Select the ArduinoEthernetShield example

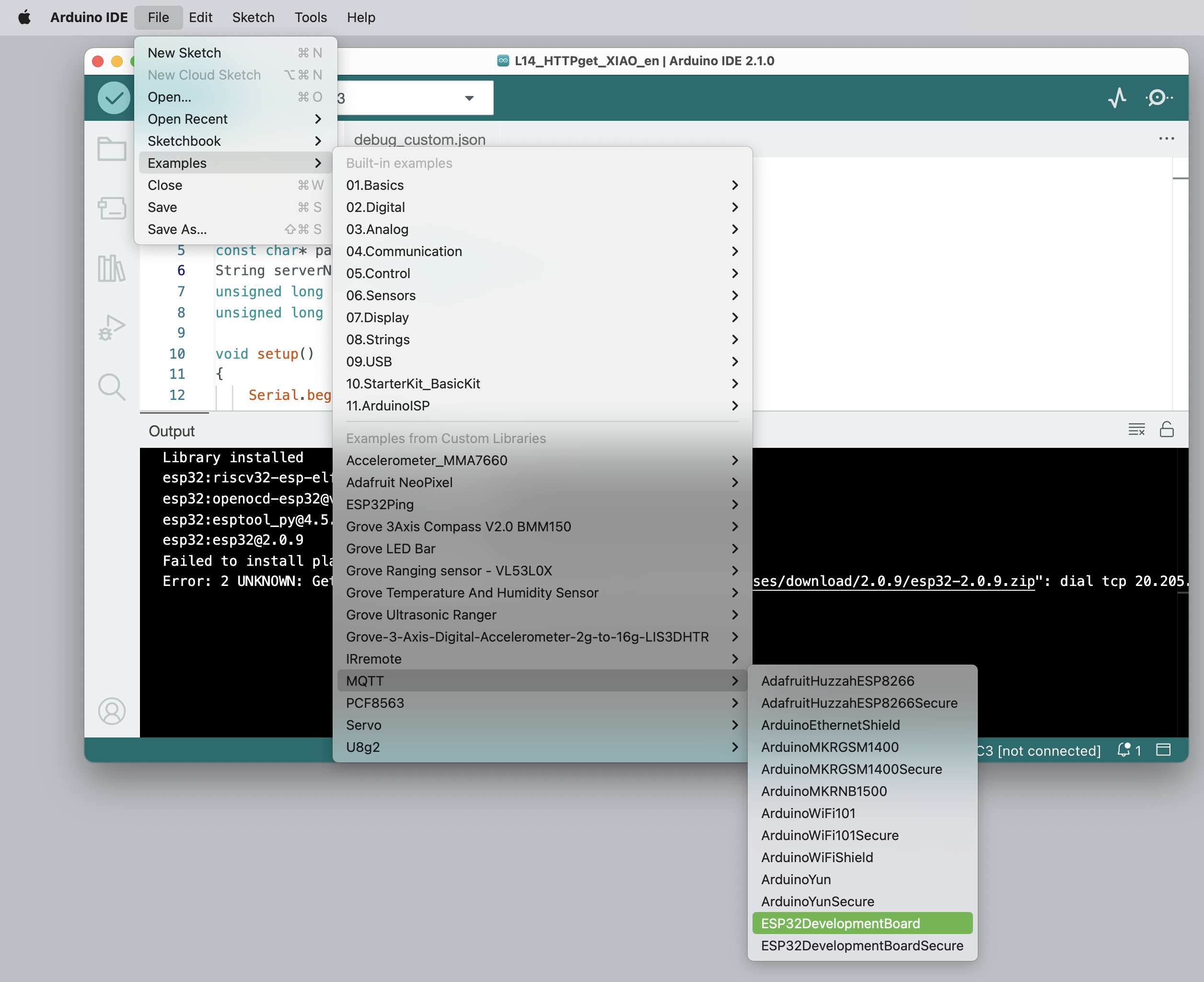862,725
